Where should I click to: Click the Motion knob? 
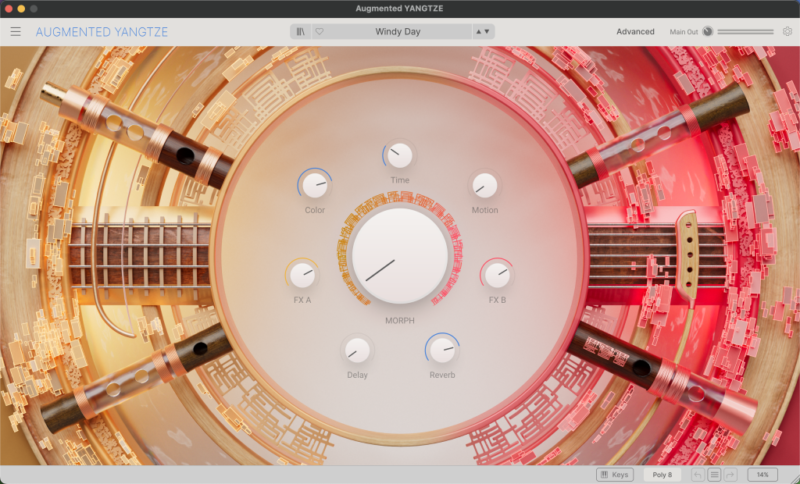(x=485, y=185)
